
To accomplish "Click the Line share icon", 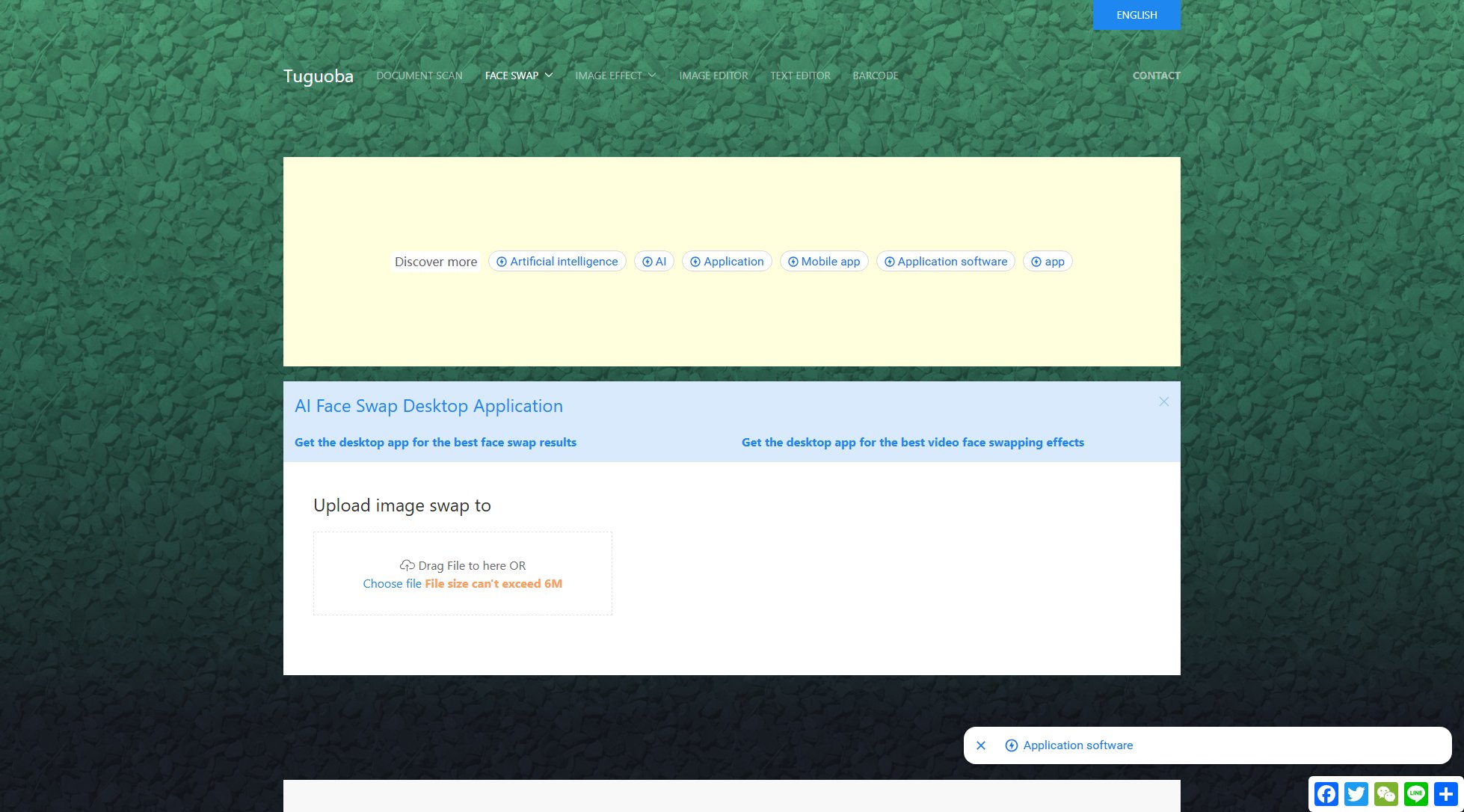I will pyautogui.click(x=1416, y=793).
